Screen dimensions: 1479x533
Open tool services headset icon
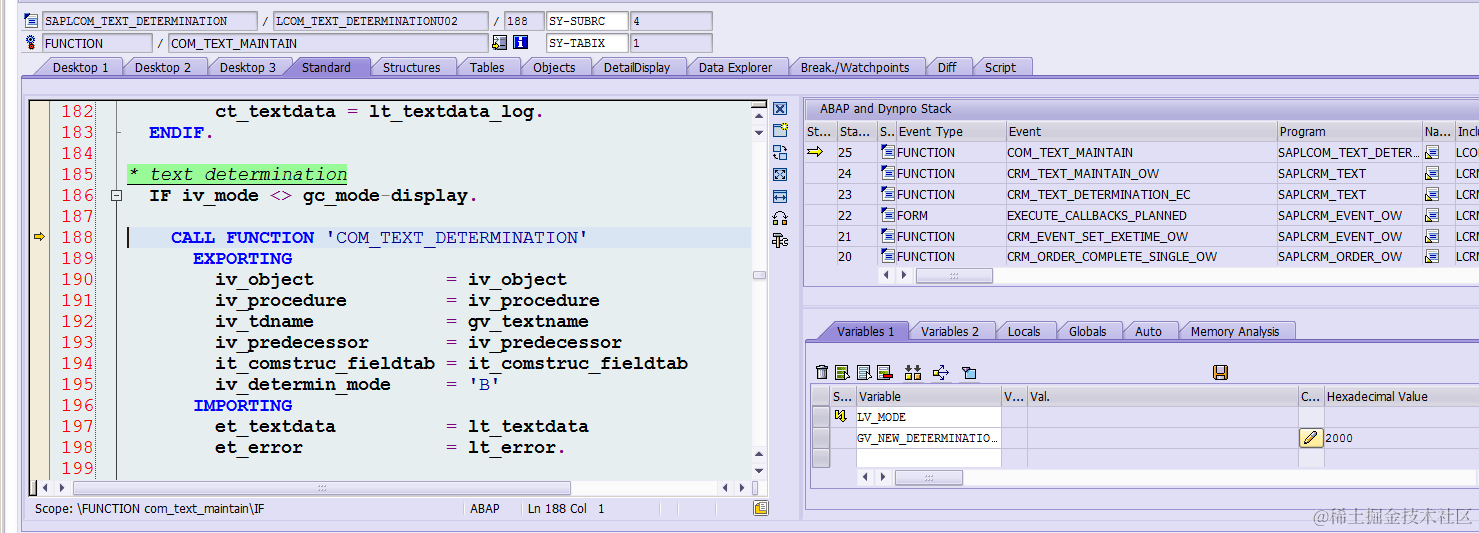780,218
